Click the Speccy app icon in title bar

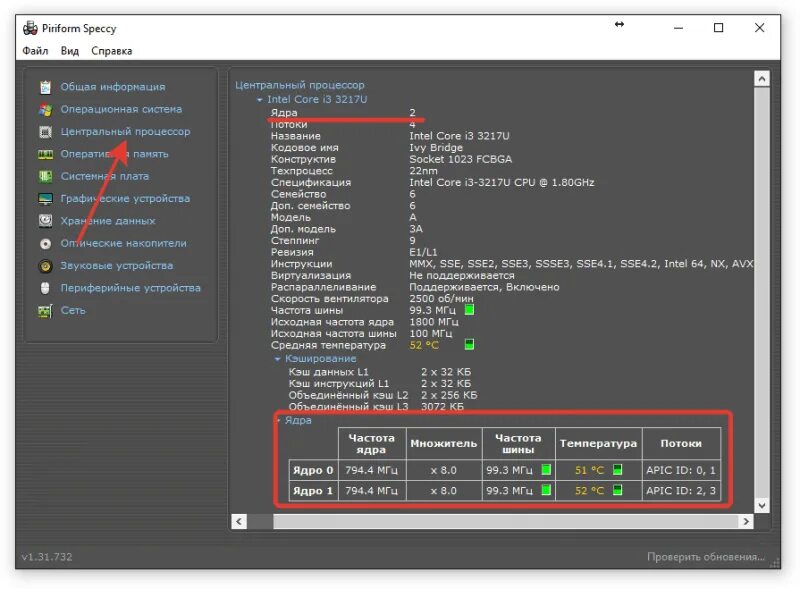[30, 28]
